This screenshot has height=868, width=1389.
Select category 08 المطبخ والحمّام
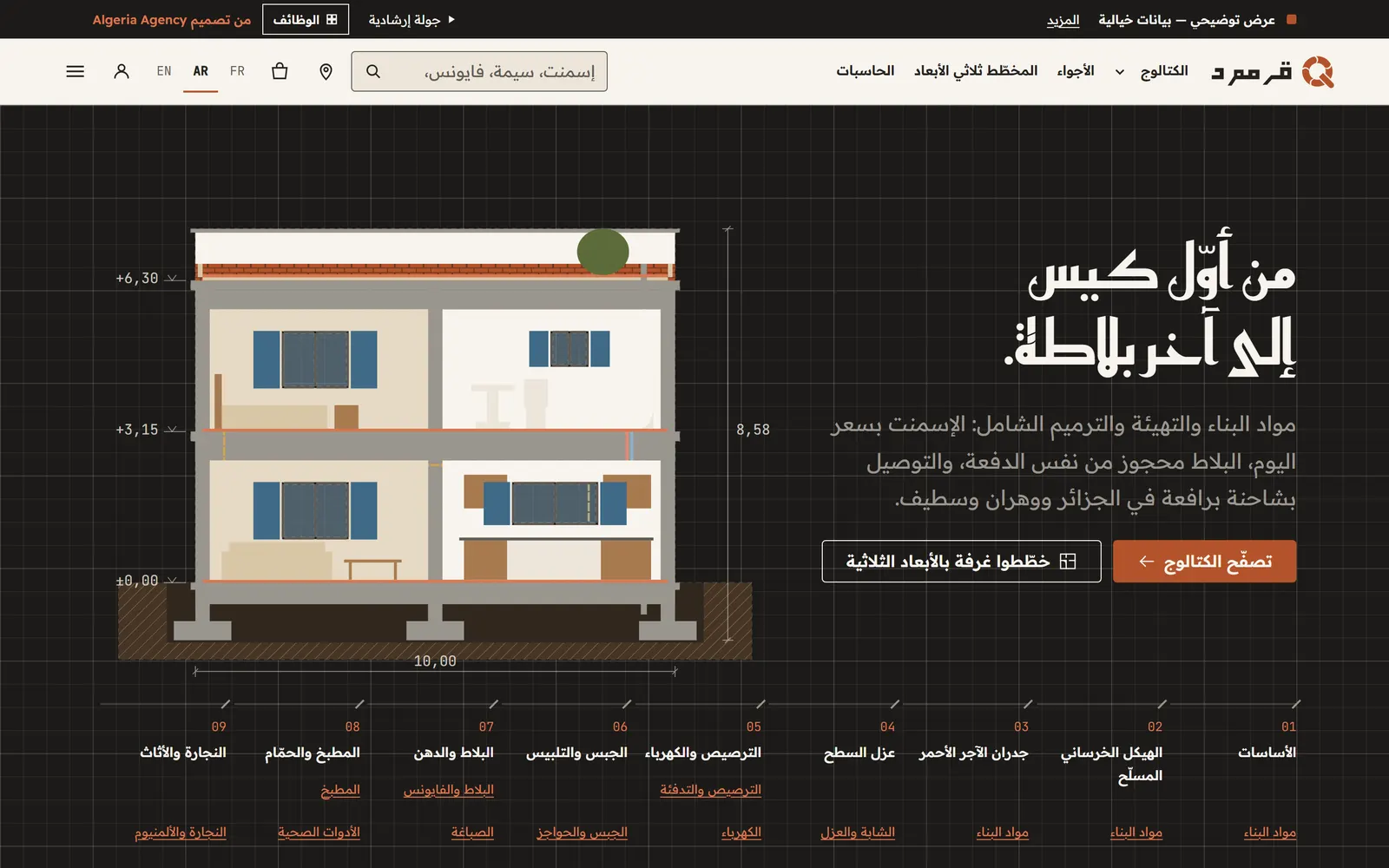pyautogui.click(x=313, y=752)
